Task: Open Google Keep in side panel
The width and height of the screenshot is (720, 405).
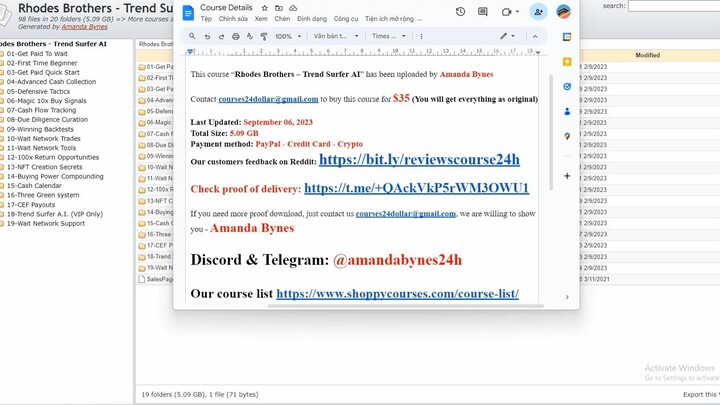Action: (567, 61)
